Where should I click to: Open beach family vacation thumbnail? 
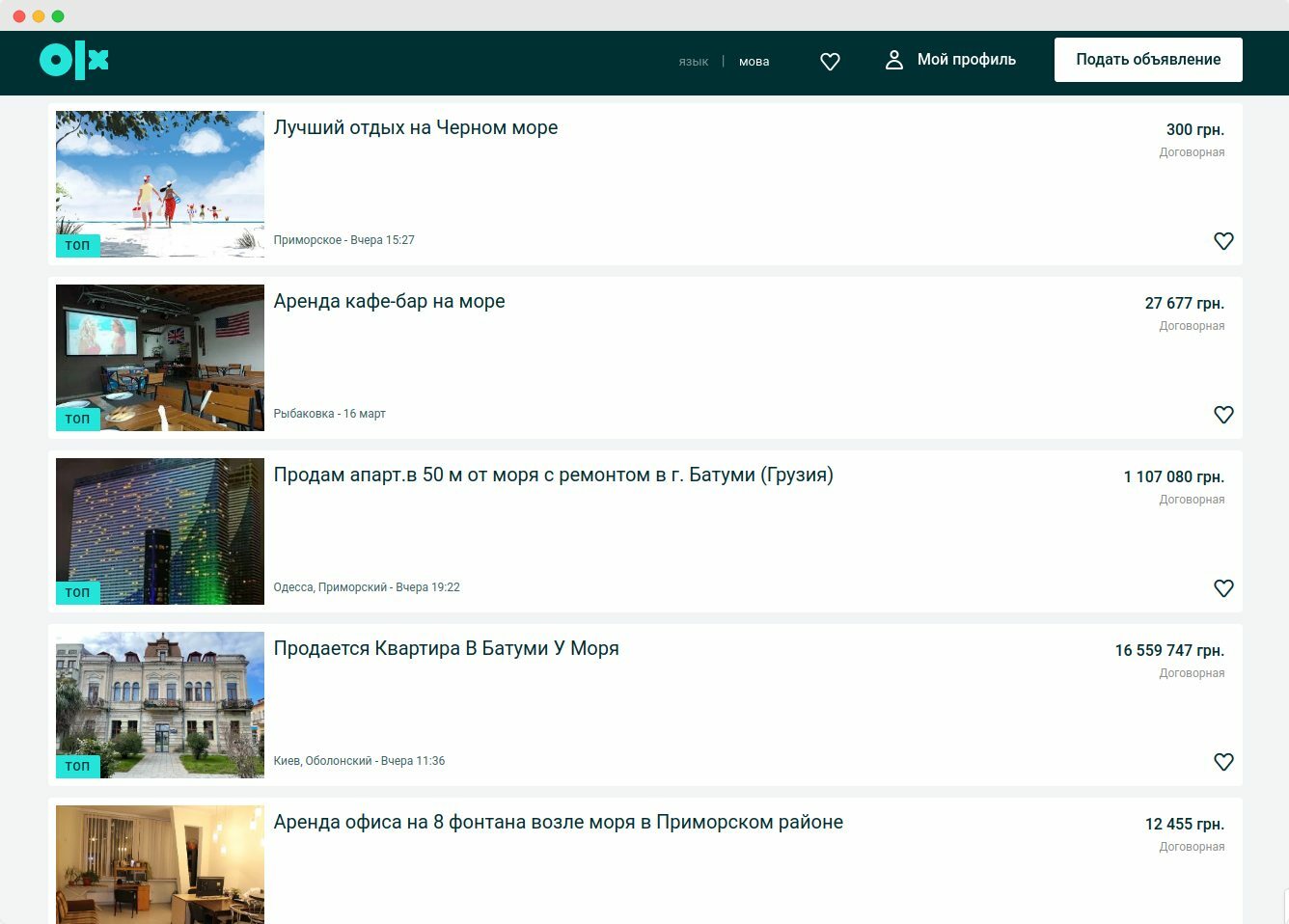[160, 184]
